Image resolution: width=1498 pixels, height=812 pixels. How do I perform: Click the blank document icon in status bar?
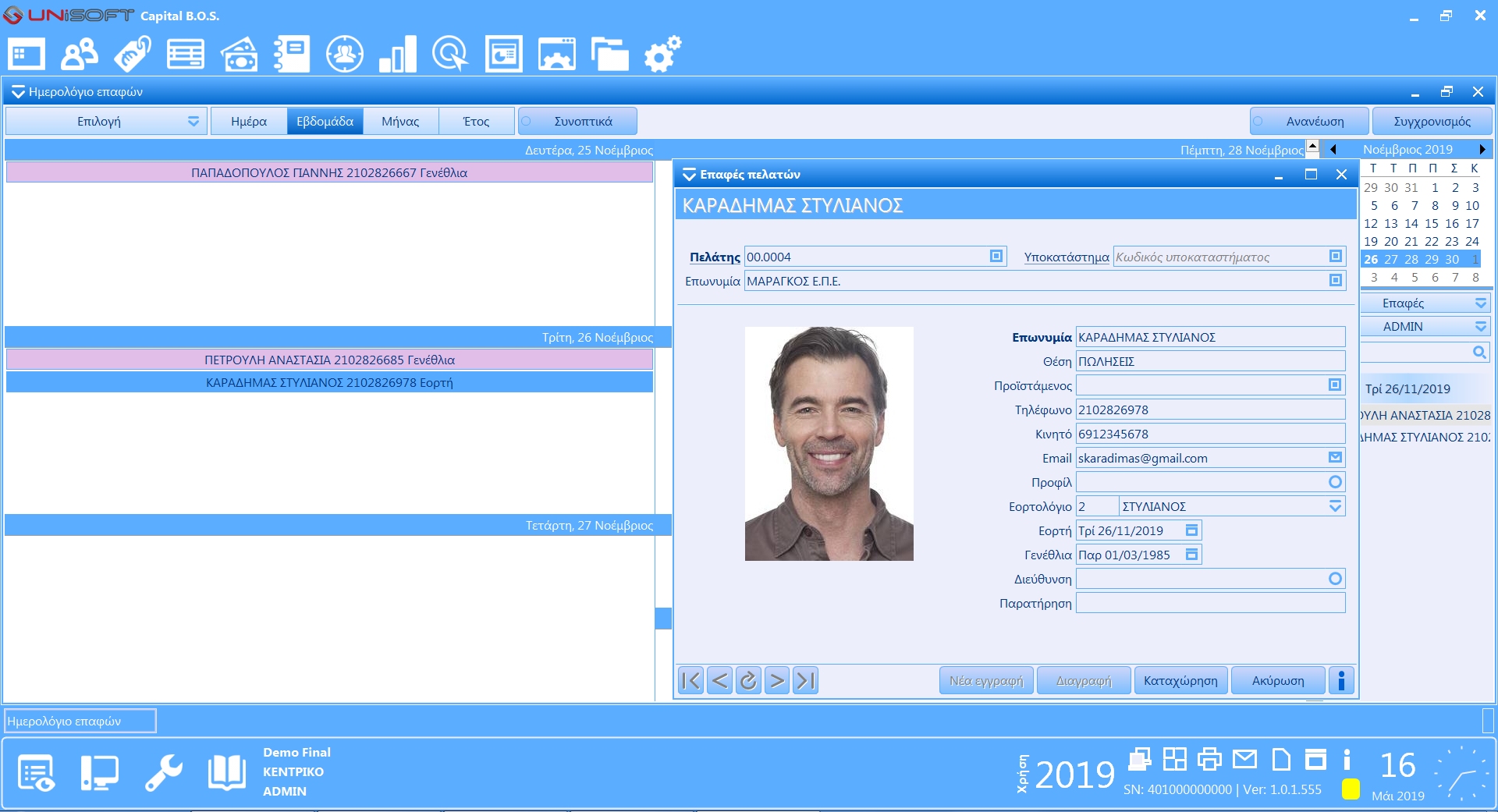pos(1280,758)
